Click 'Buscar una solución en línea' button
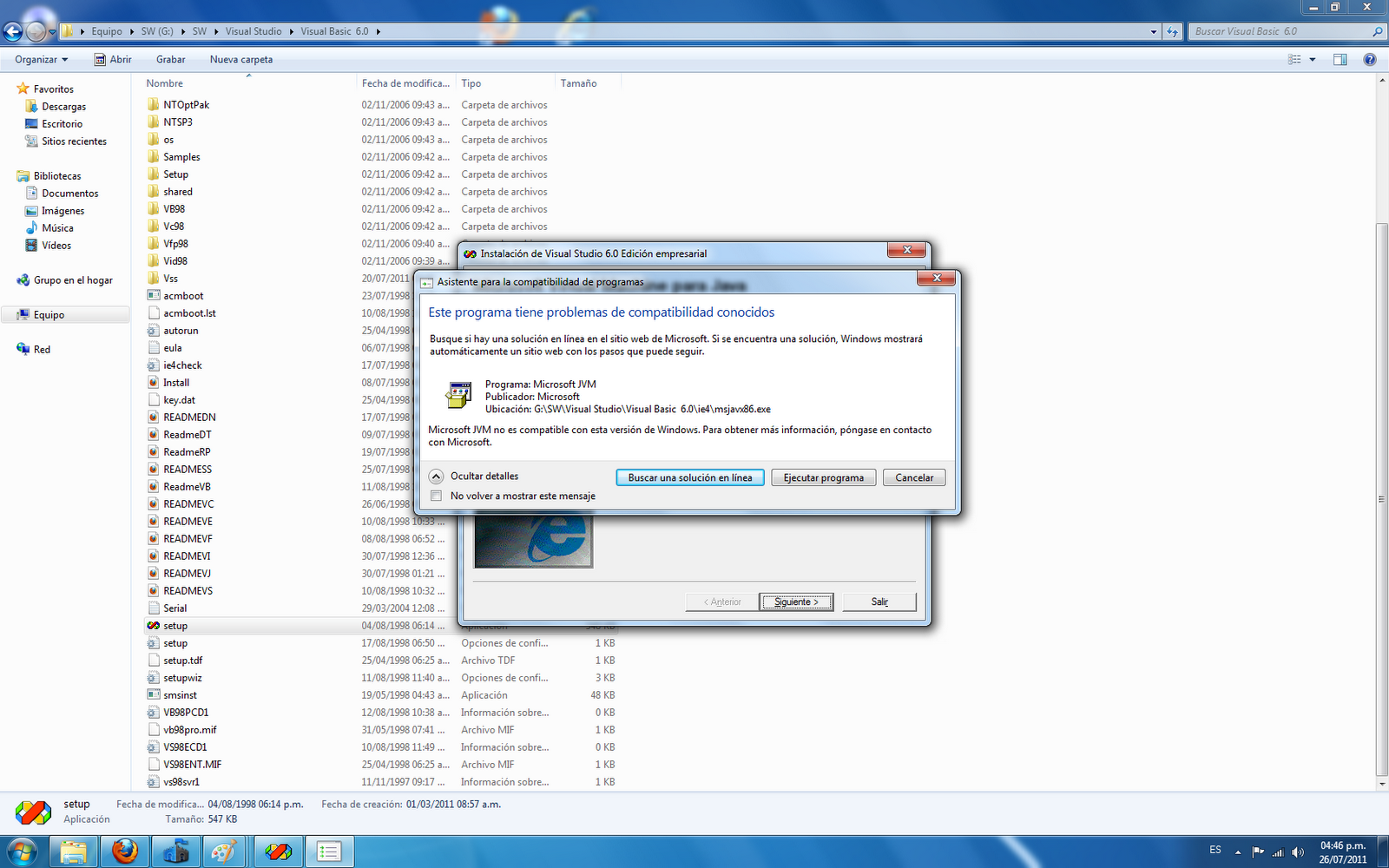 (690, 477)
